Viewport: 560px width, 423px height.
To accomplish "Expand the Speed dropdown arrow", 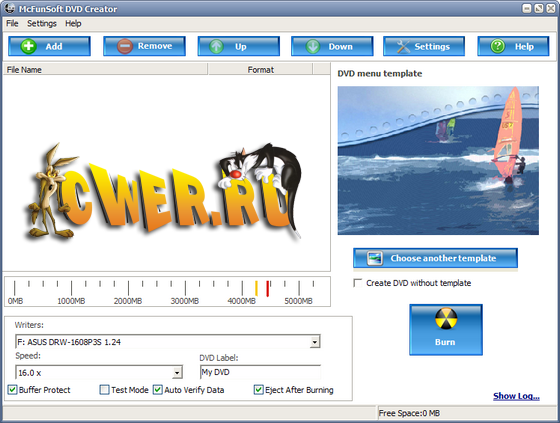I will pyautogui.click(x=177, y=373).
